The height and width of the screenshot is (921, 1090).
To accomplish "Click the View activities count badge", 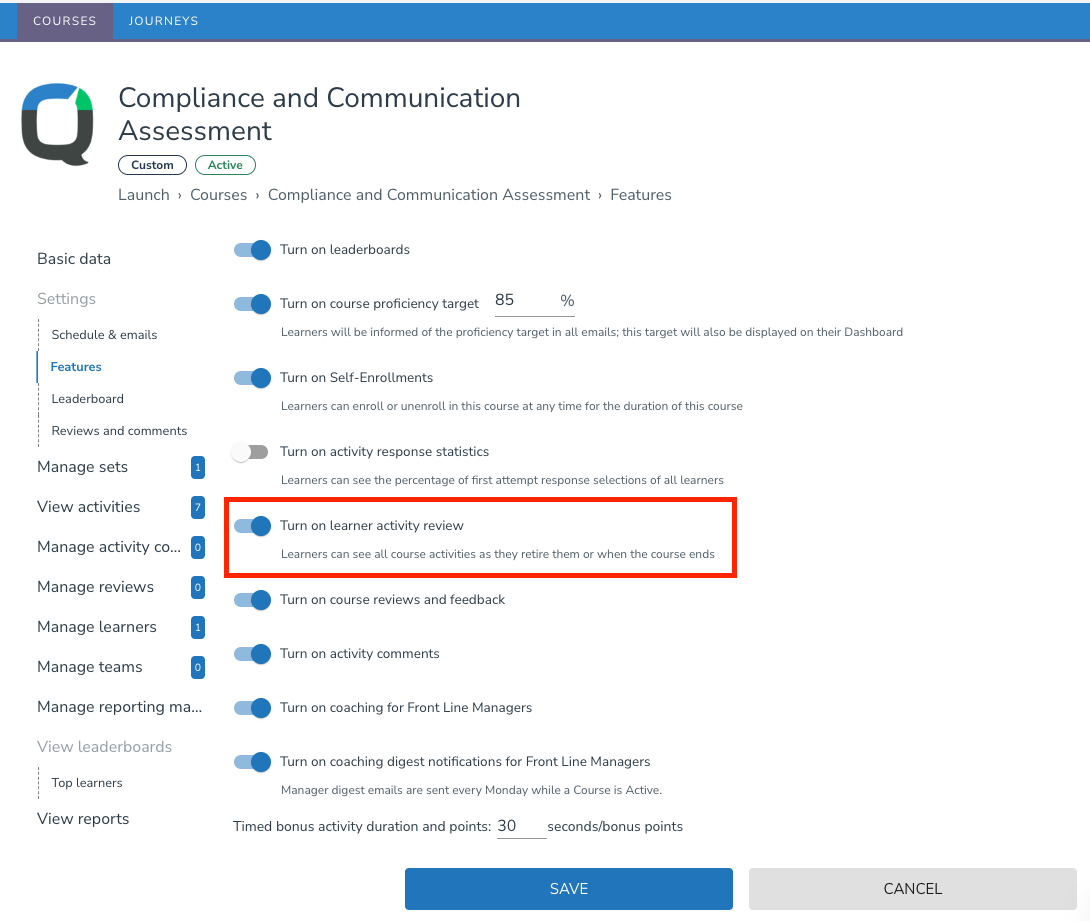I will (197, 507).
